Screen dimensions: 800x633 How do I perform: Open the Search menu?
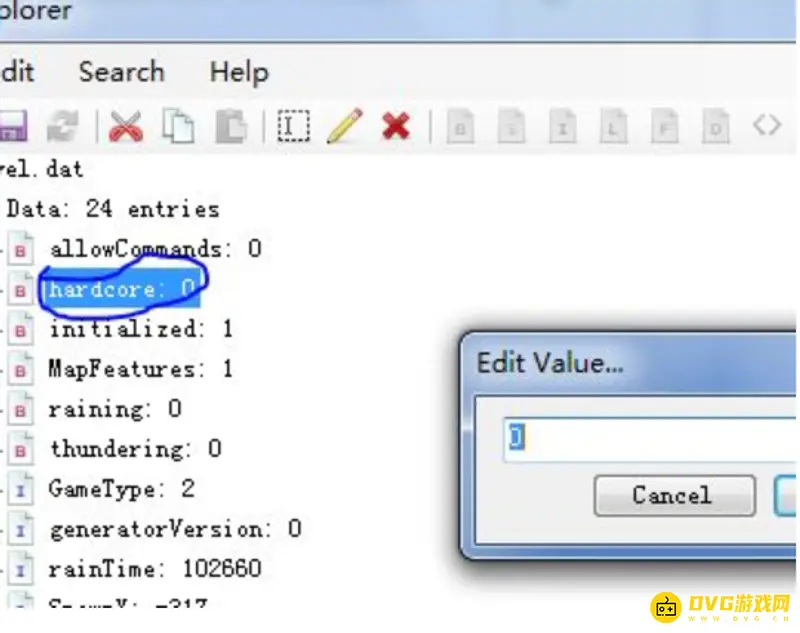(x=121, y=72)
